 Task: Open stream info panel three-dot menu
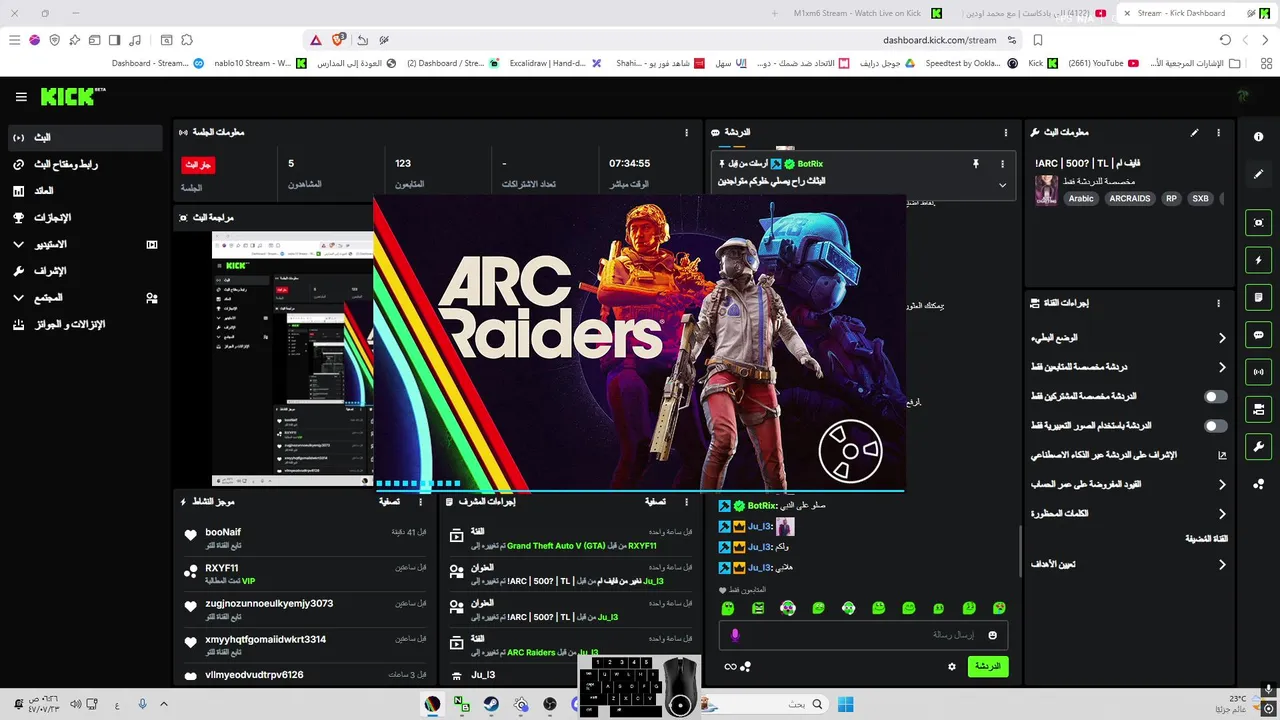pos(1218,132)
